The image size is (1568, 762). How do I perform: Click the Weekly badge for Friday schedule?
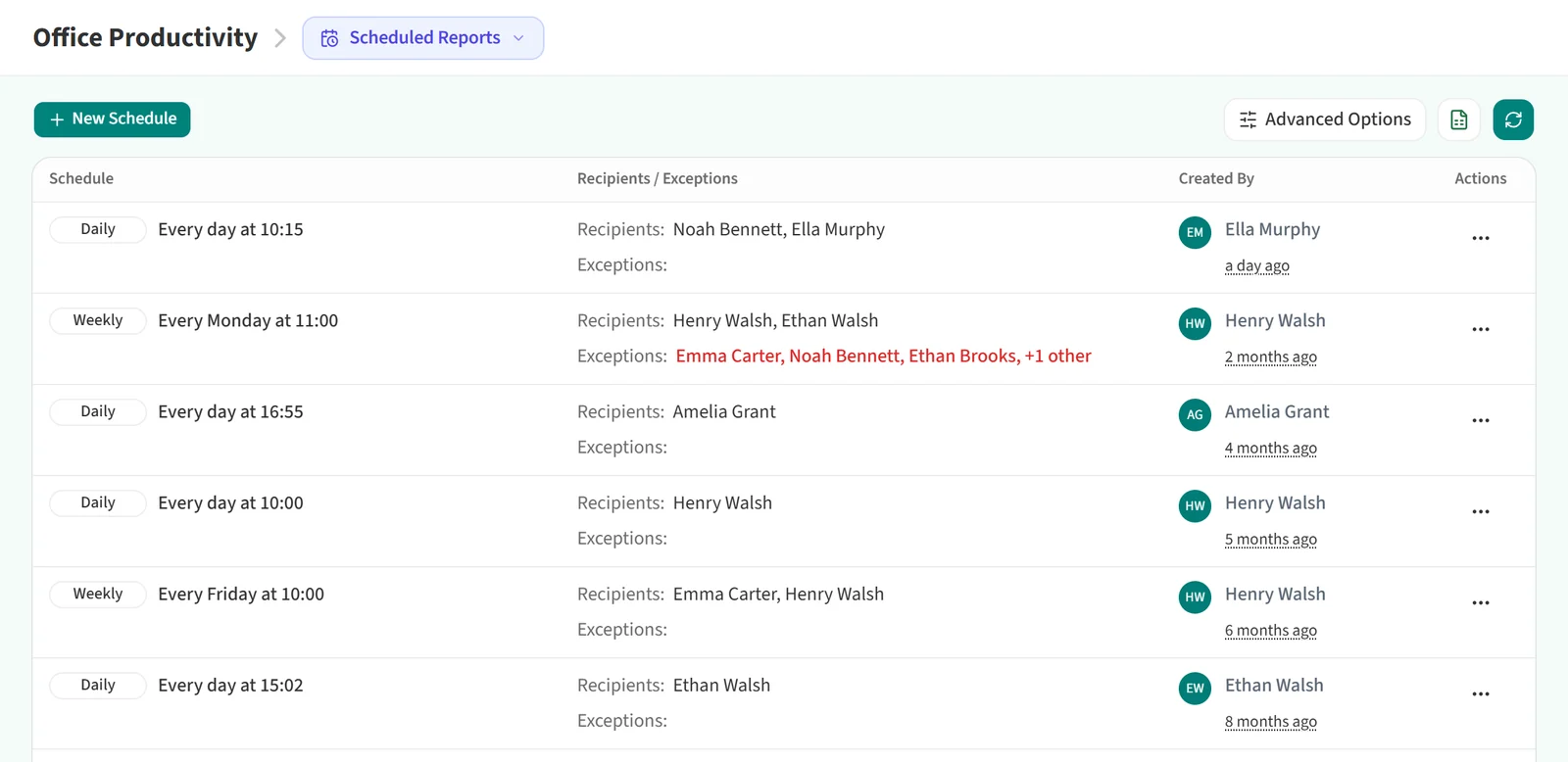[x=98, y=594]
